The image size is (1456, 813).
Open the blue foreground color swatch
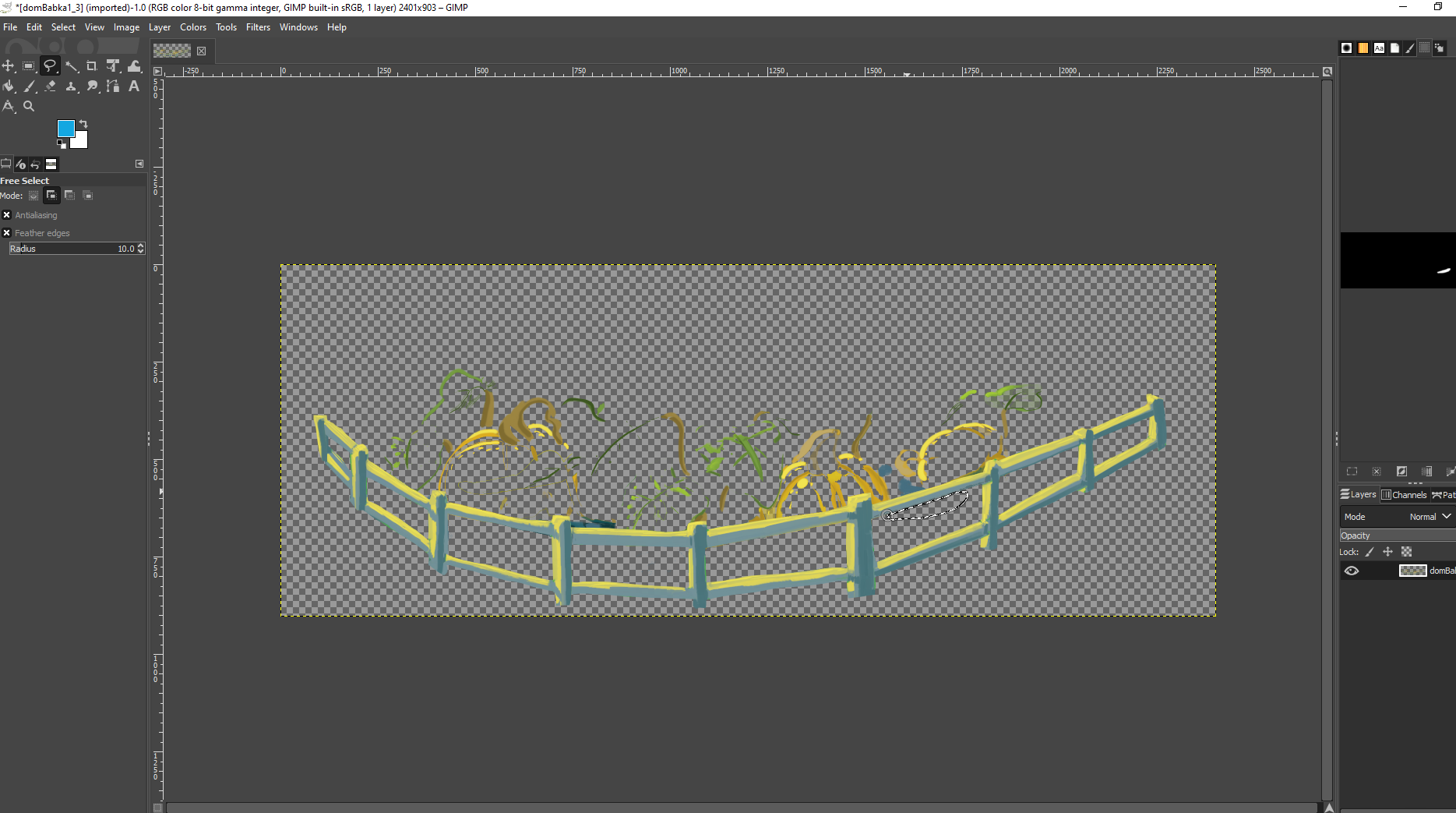(x=65, y=129)
